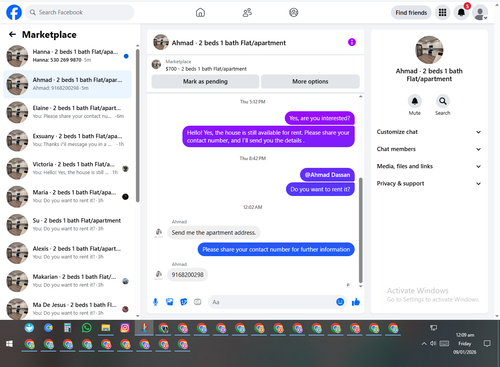The width and height of the screenshot is (500, 367).
Task: Open the emoji picker in message box
Action: [x=340, y=302]
